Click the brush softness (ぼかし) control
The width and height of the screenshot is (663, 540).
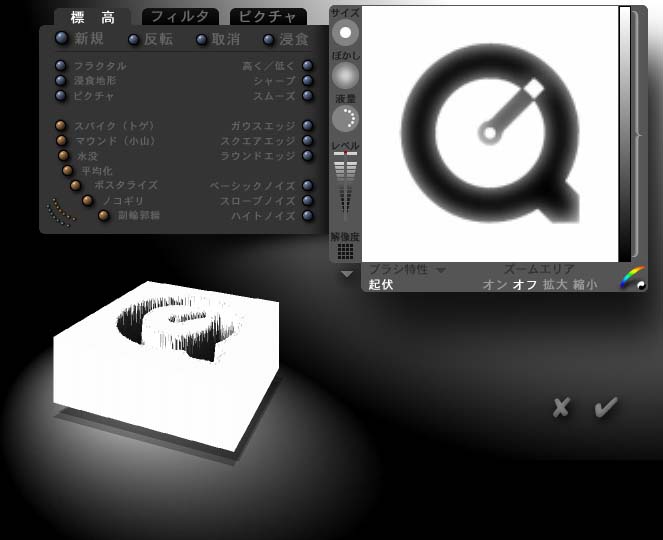(345, 76)
